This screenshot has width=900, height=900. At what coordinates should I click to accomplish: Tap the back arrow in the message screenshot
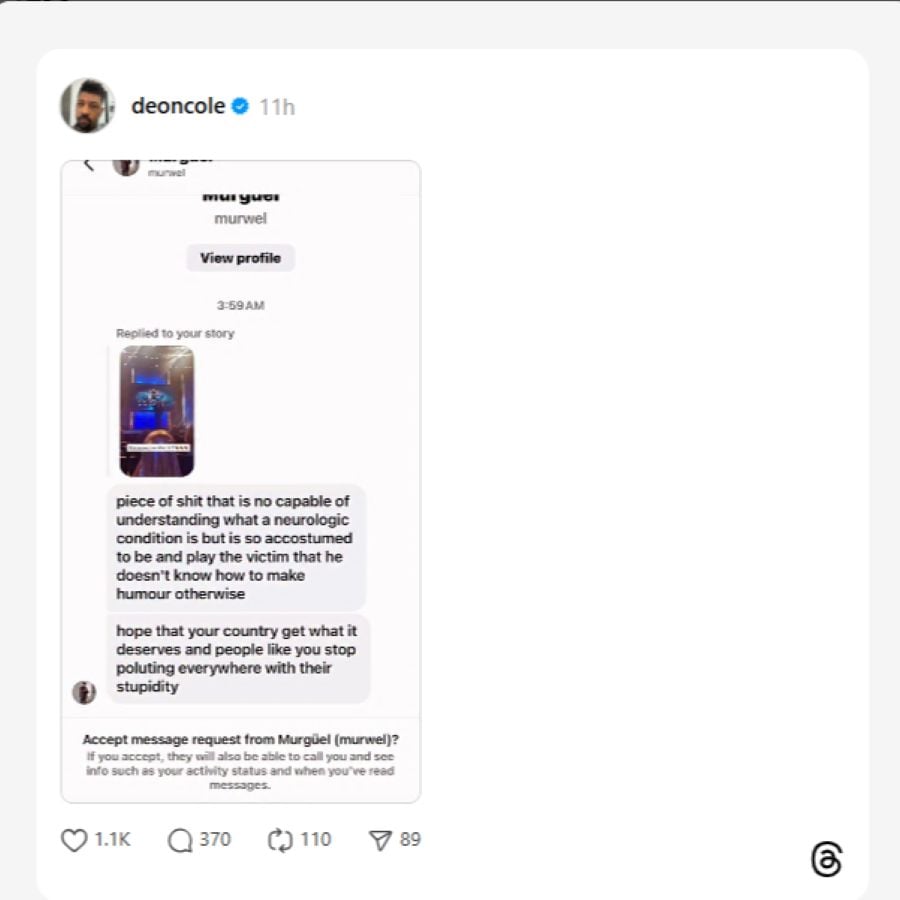click(88, 165)
